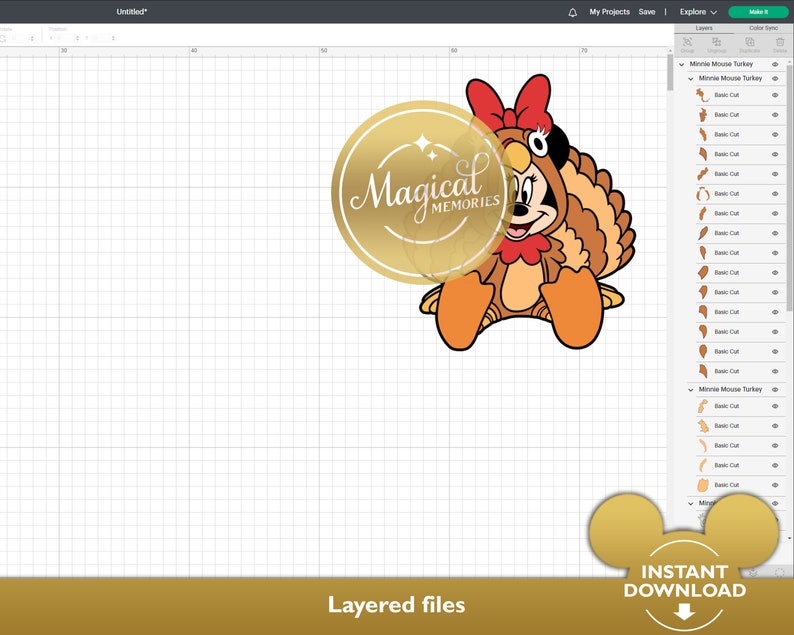The width and height of the screenshot is (794, 635).
Task: Select the second Basic Cut thumbnail in the first subgroup
Action: click(702, 115)
